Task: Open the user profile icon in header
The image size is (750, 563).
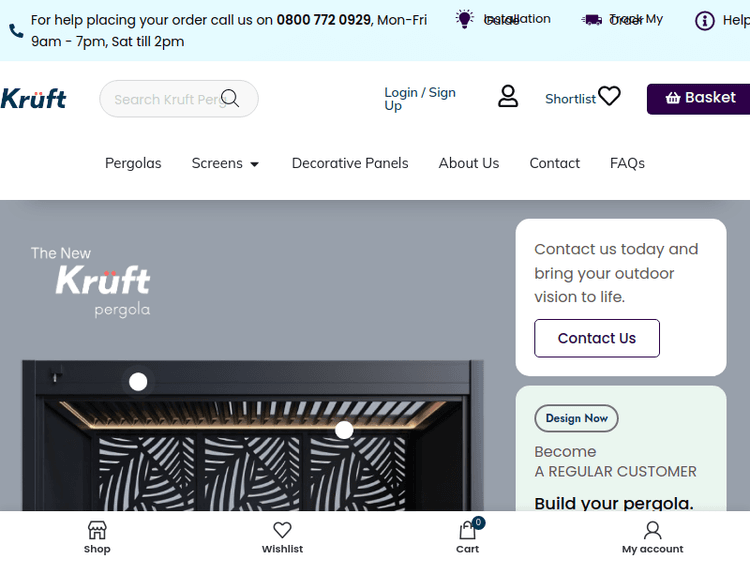Action: [508, 96]
